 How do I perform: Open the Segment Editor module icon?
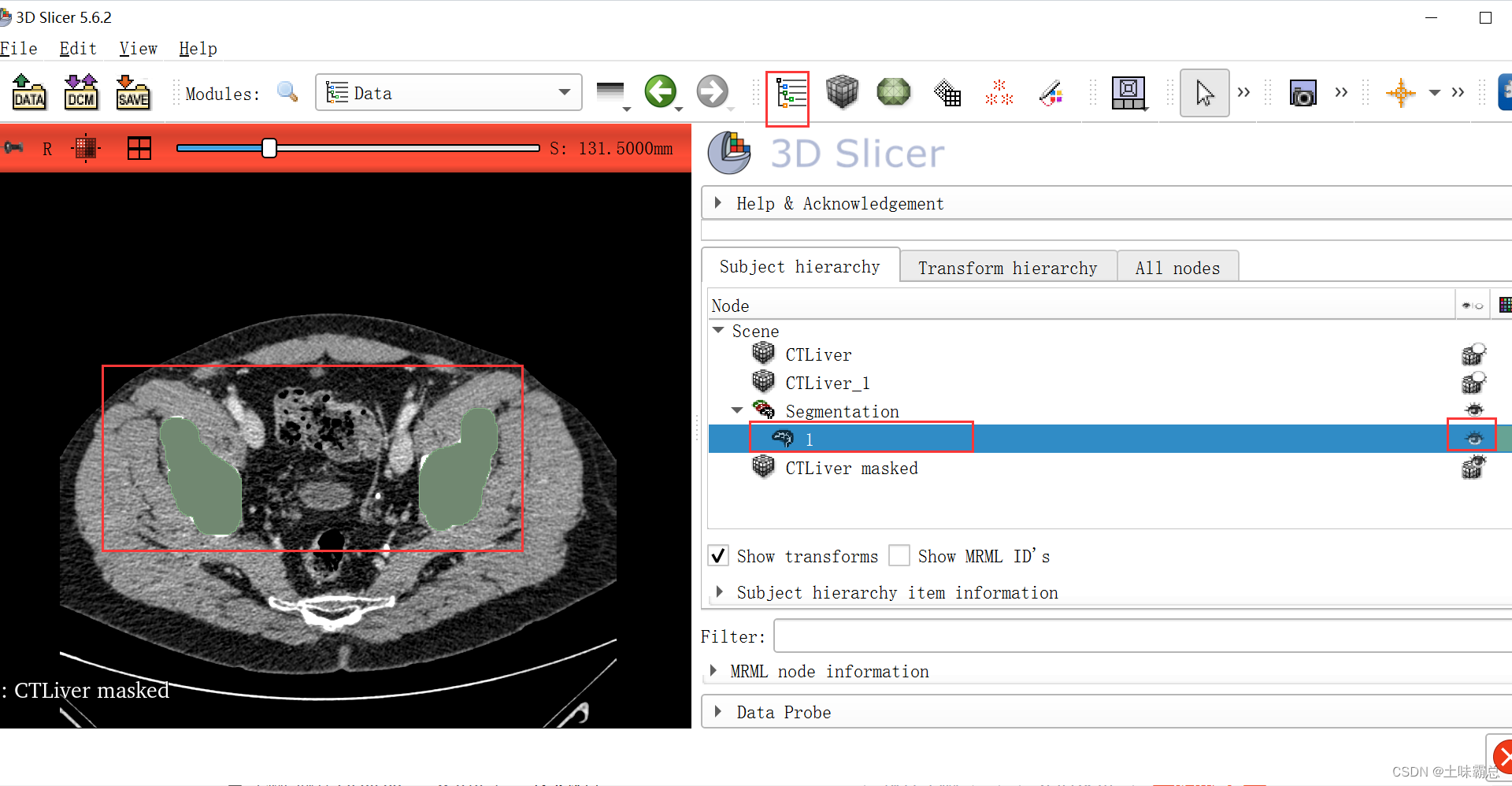(x=1051, y=93)
